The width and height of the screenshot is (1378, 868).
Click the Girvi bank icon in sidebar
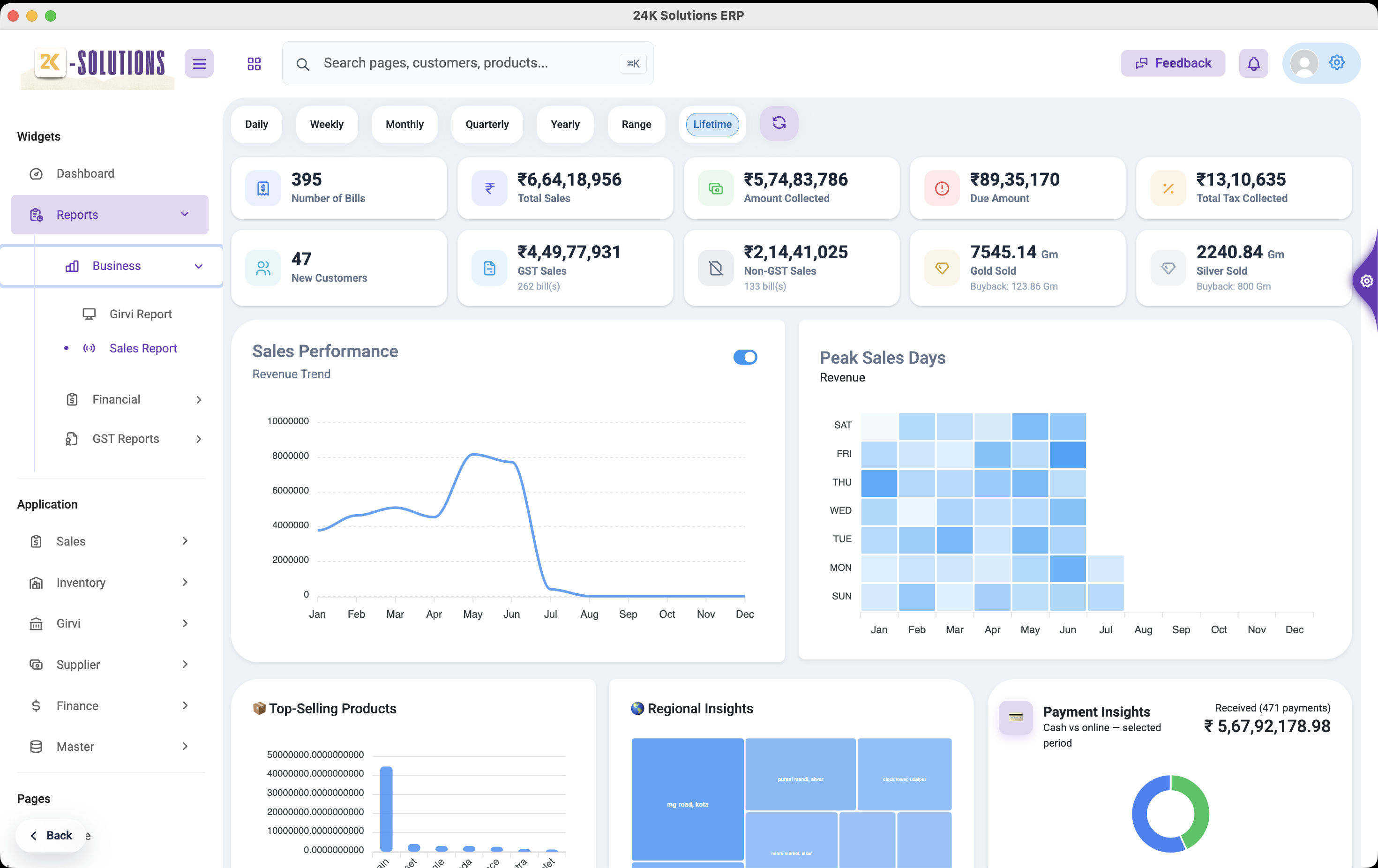36,624
